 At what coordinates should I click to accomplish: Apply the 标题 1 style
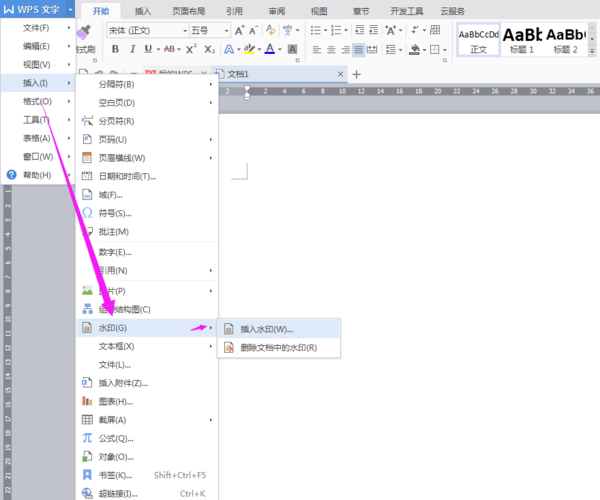pos(522,40)
